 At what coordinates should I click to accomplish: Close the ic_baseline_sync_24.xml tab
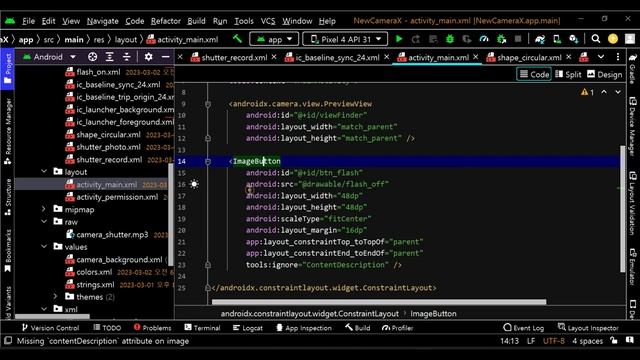(387, 57)
